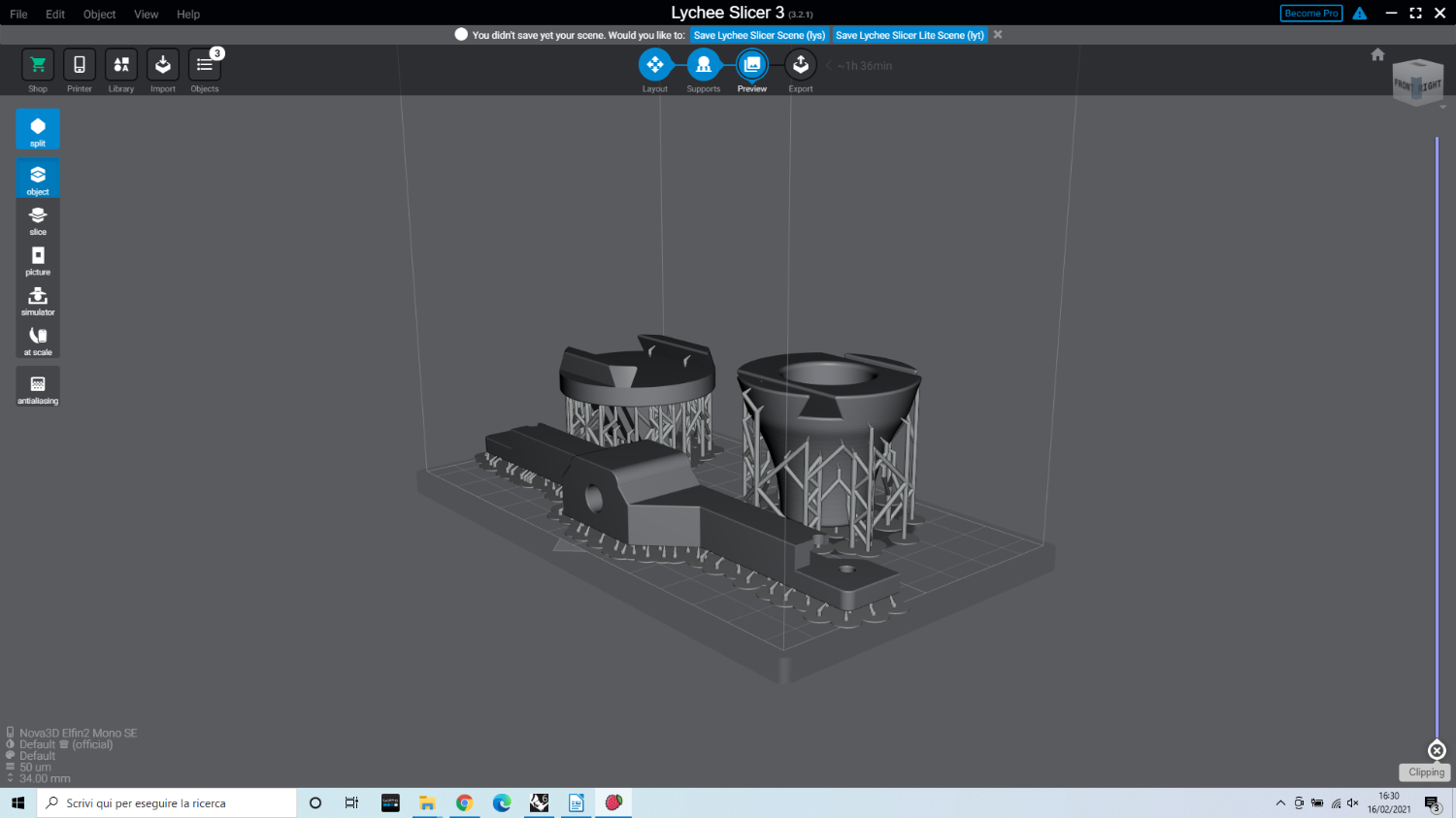Open the View menu

point(146,15)
